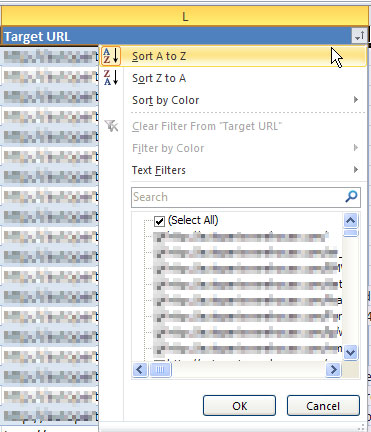Click into the Search filter field
Viewport: 371px width, 432px height.
tap(238, 197)
